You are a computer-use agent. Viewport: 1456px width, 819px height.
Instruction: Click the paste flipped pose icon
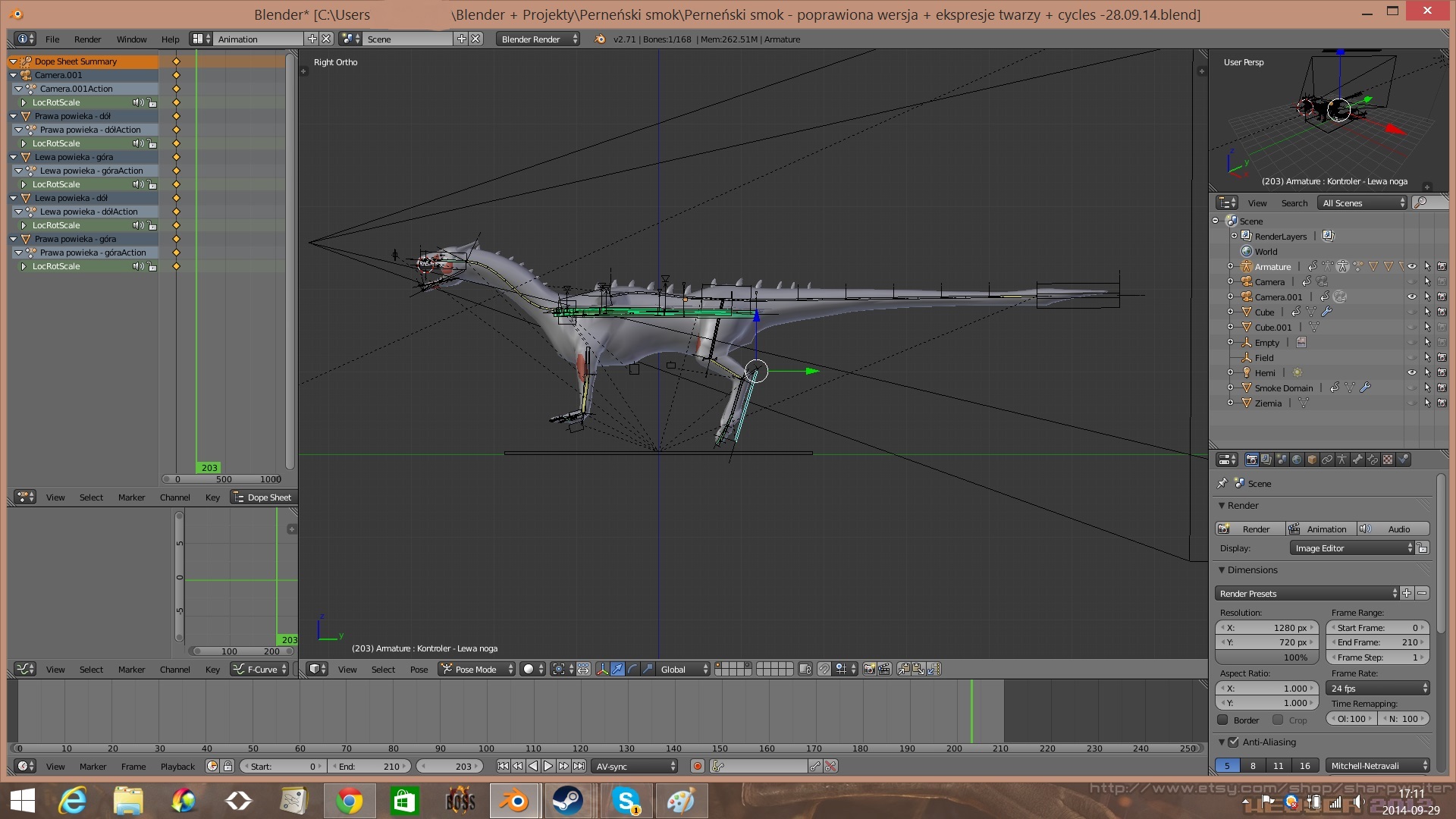pyautogui.click(x=934, y=669)
